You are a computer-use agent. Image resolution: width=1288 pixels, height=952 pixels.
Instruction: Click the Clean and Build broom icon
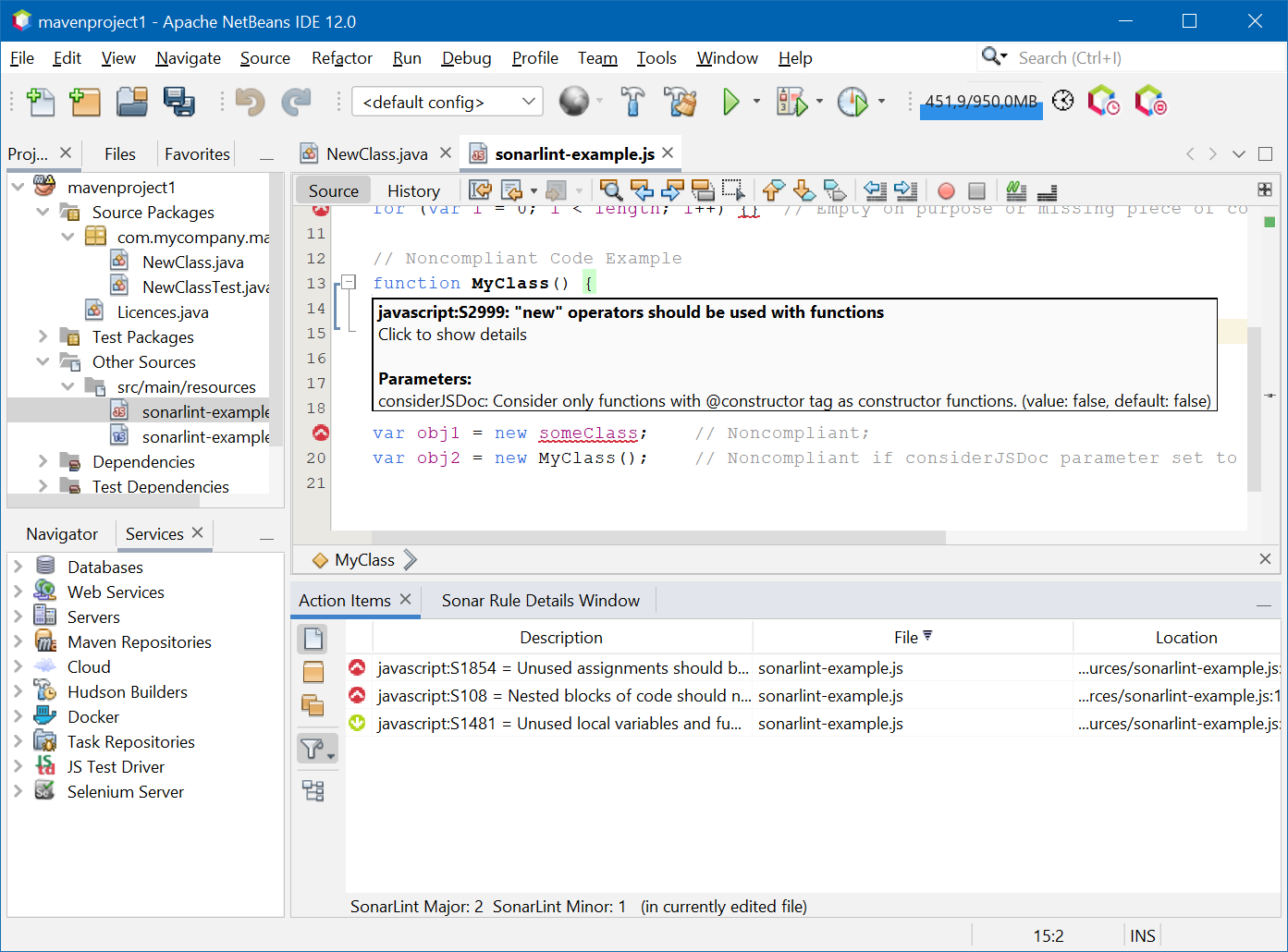click(x=681, y=102)
